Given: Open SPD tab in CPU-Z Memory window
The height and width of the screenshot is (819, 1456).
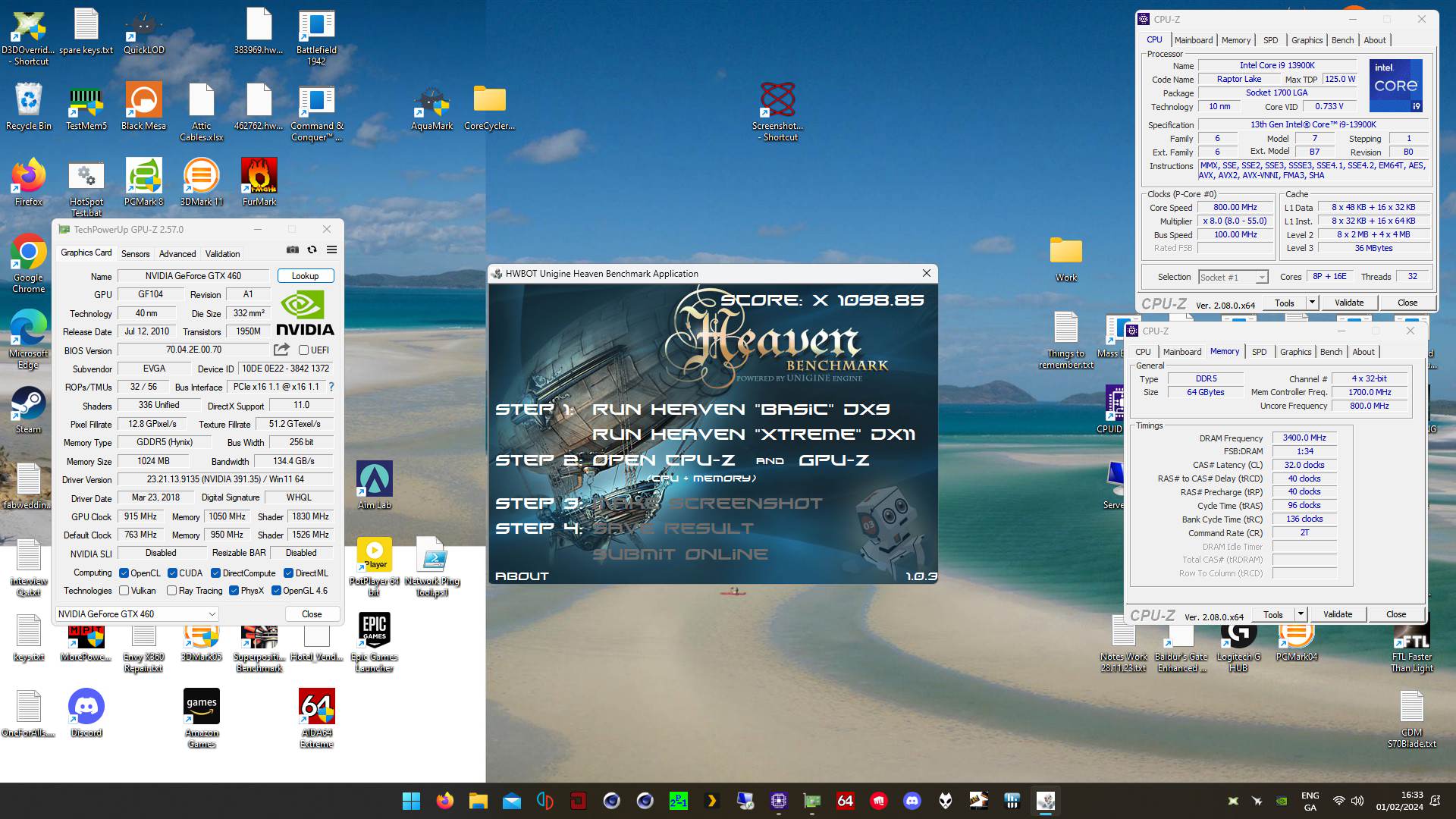Looking at the screenshot, I should [1259, 352].
